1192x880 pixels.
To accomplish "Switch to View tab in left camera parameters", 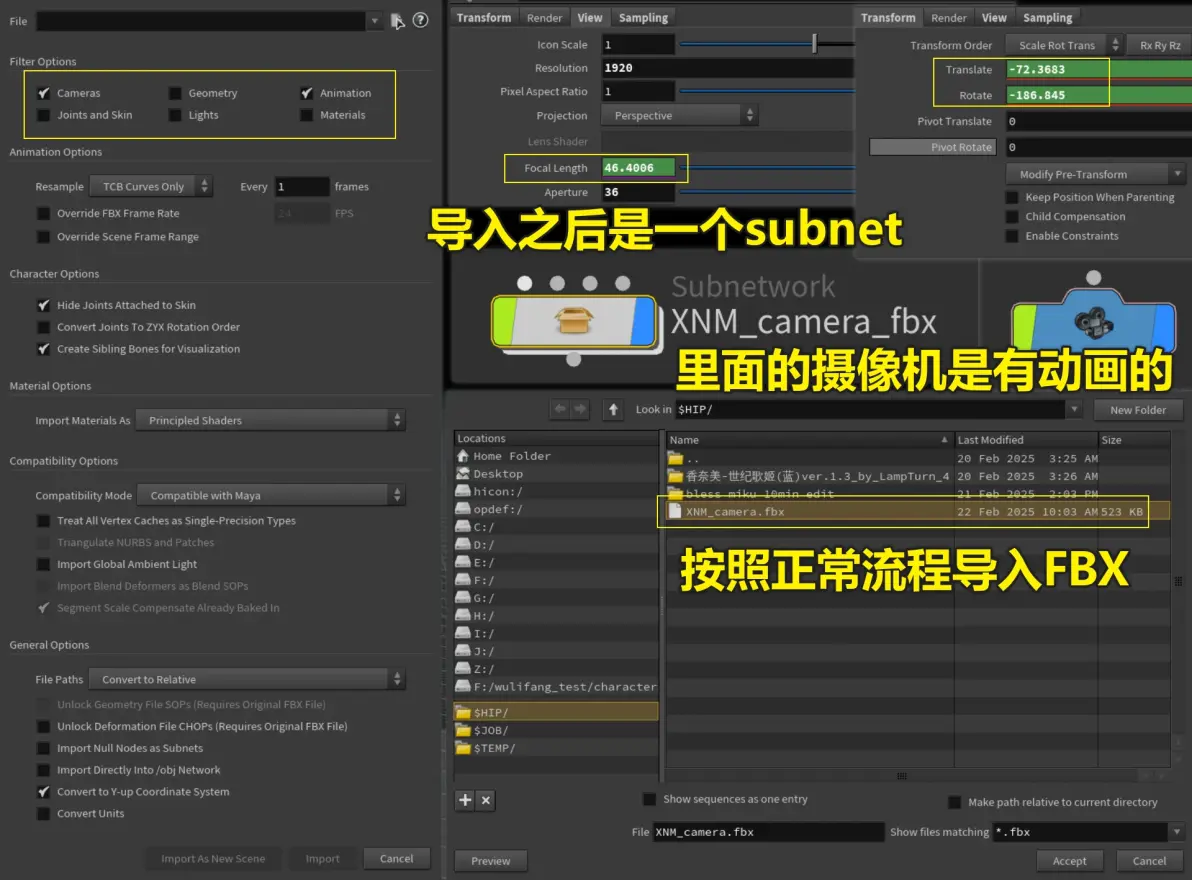I will coord(589,17).
